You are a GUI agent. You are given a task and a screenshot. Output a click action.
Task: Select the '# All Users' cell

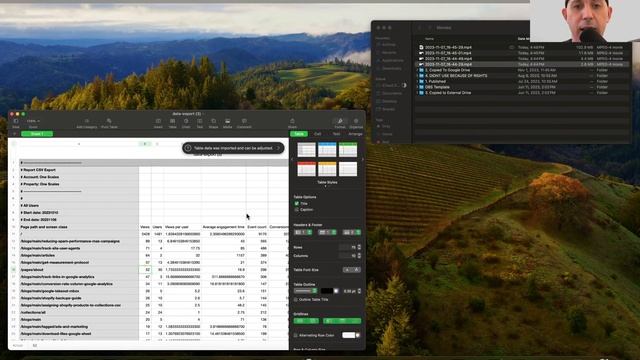pyautogui.click(x=79, y=206)
